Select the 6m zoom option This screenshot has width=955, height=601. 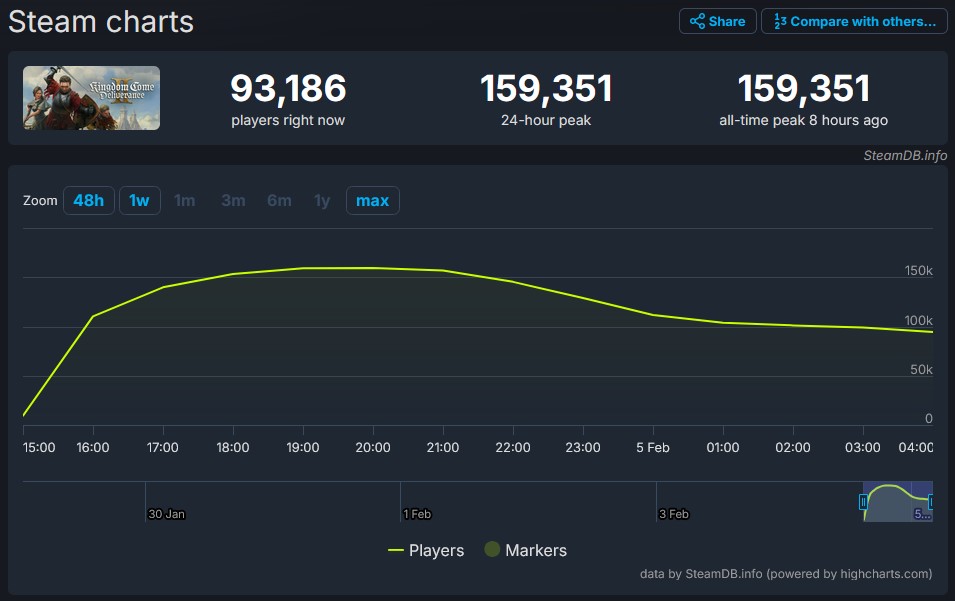tap(280, 200)
